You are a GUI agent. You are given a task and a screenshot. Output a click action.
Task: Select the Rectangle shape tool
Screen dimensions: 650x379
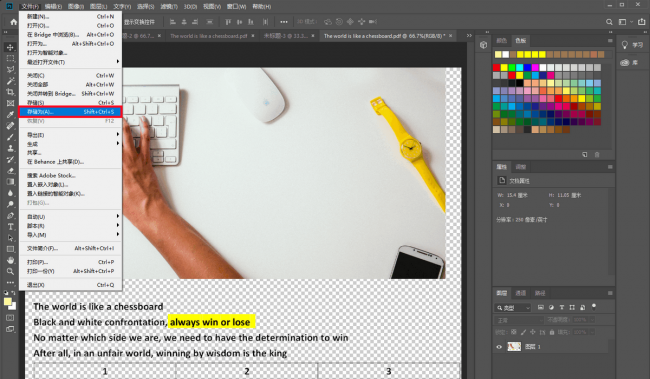tap(10, 249)
